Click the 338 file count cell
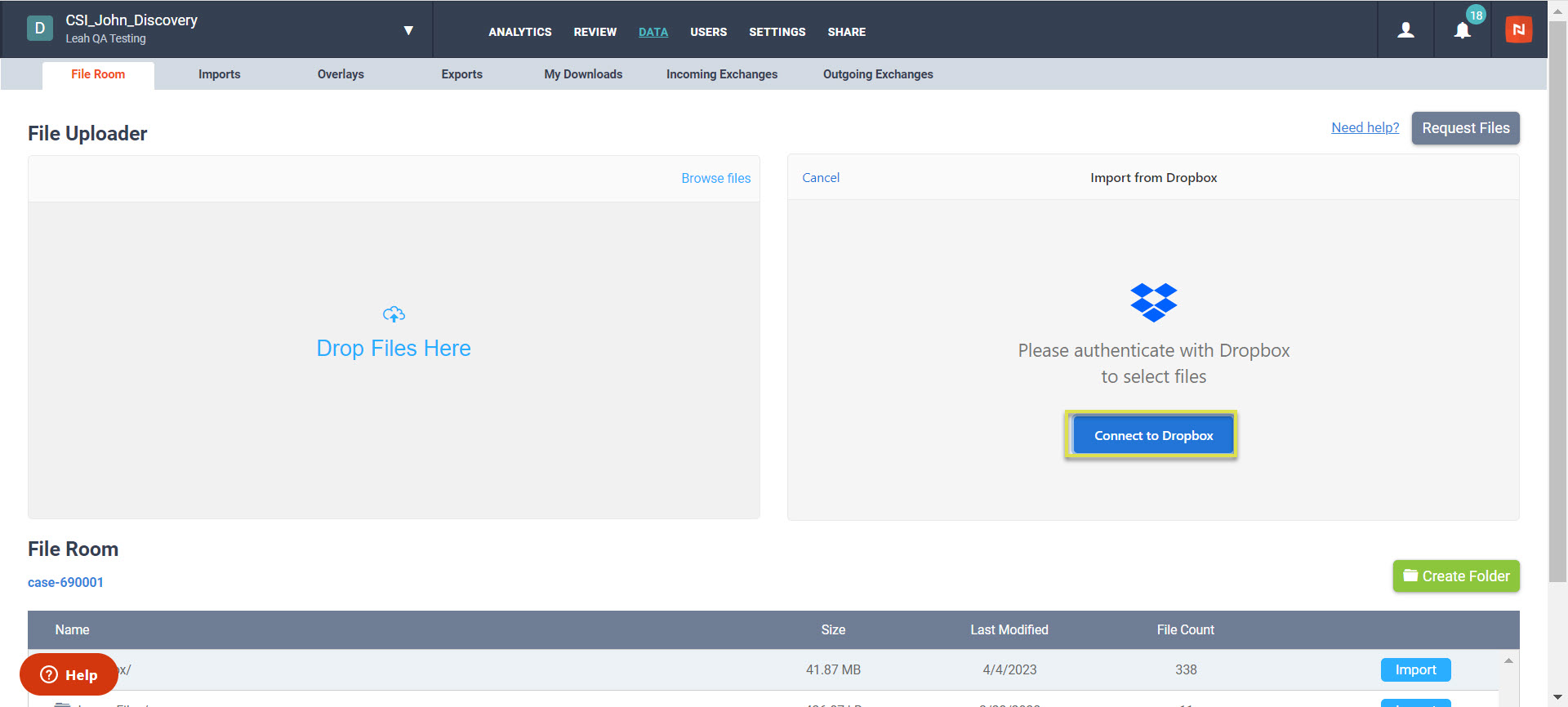Viewport: 1568px width, 707px height. (x=1186, y=669)
